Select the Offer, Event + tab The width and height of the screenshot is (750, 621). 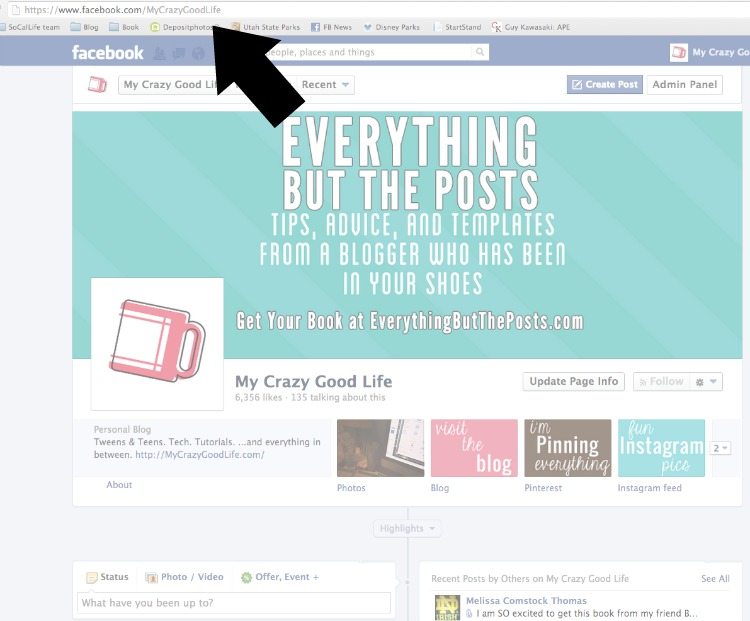280,577
